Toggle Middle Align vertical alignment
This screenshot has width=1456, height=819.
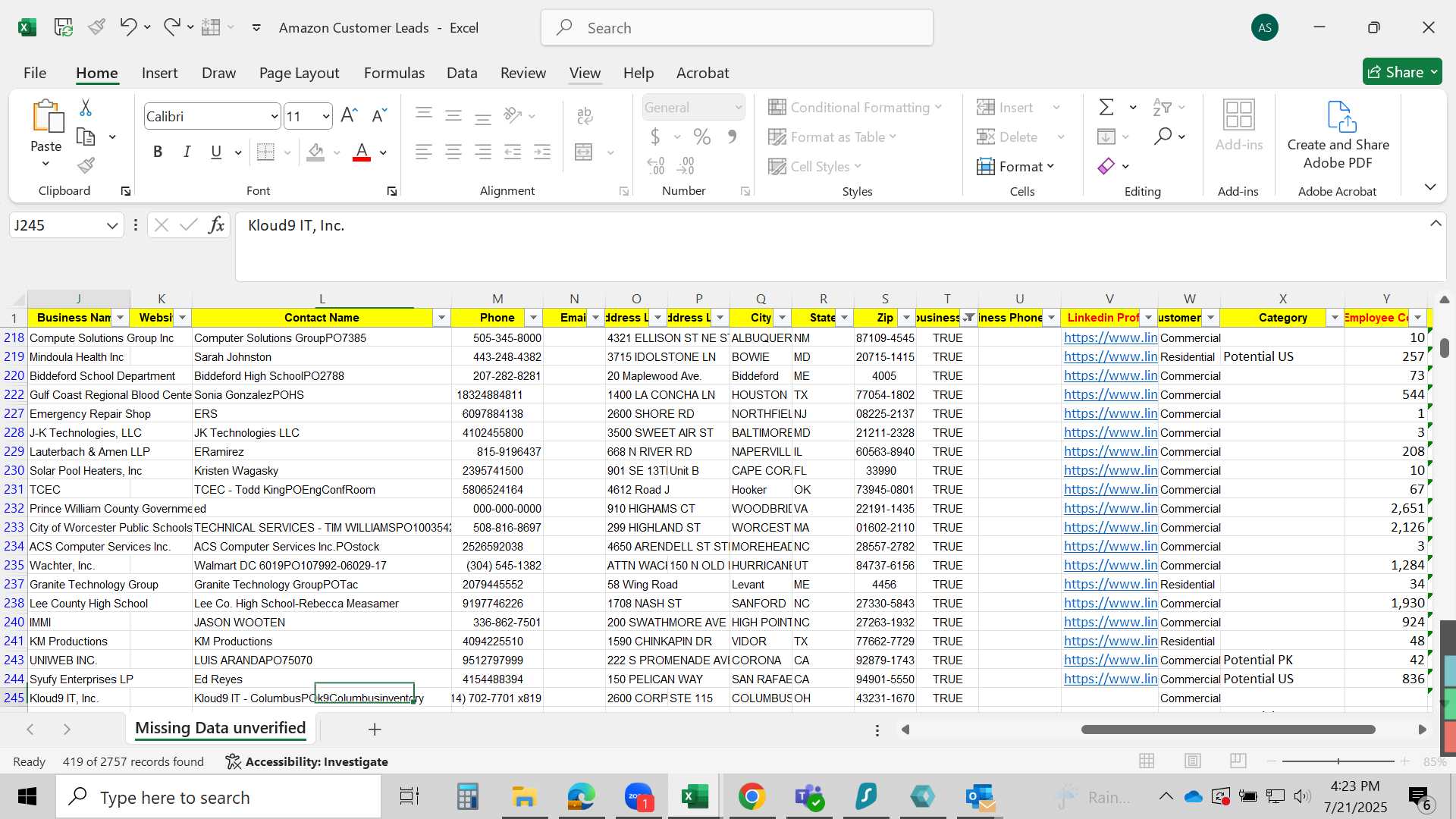[453, 115]
